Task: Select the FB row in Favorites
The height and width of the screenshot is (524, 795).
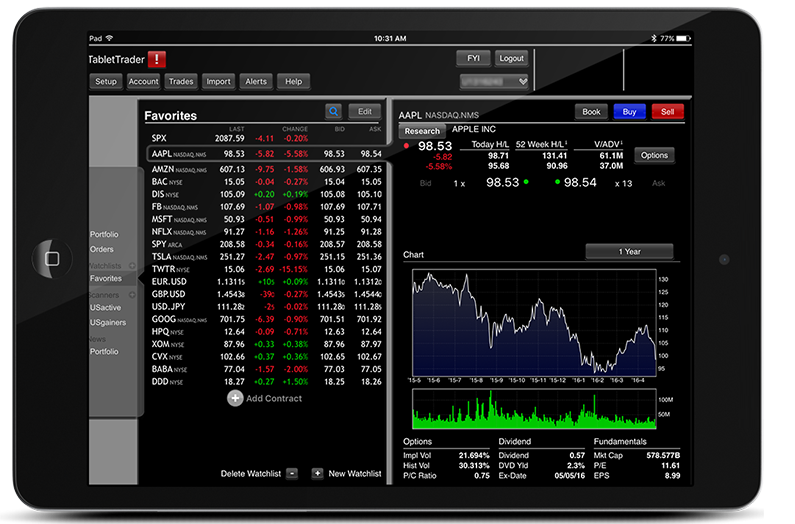Action: point(266,206)
